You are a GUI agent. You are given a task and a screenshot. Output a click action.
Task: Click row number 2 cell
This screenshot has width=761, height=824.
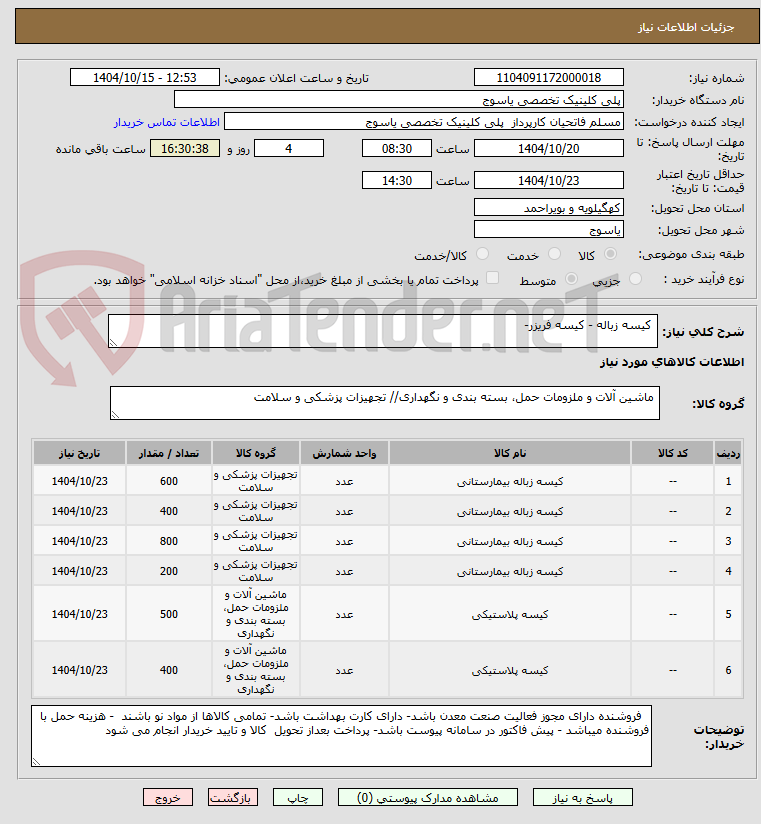[728, 511]
